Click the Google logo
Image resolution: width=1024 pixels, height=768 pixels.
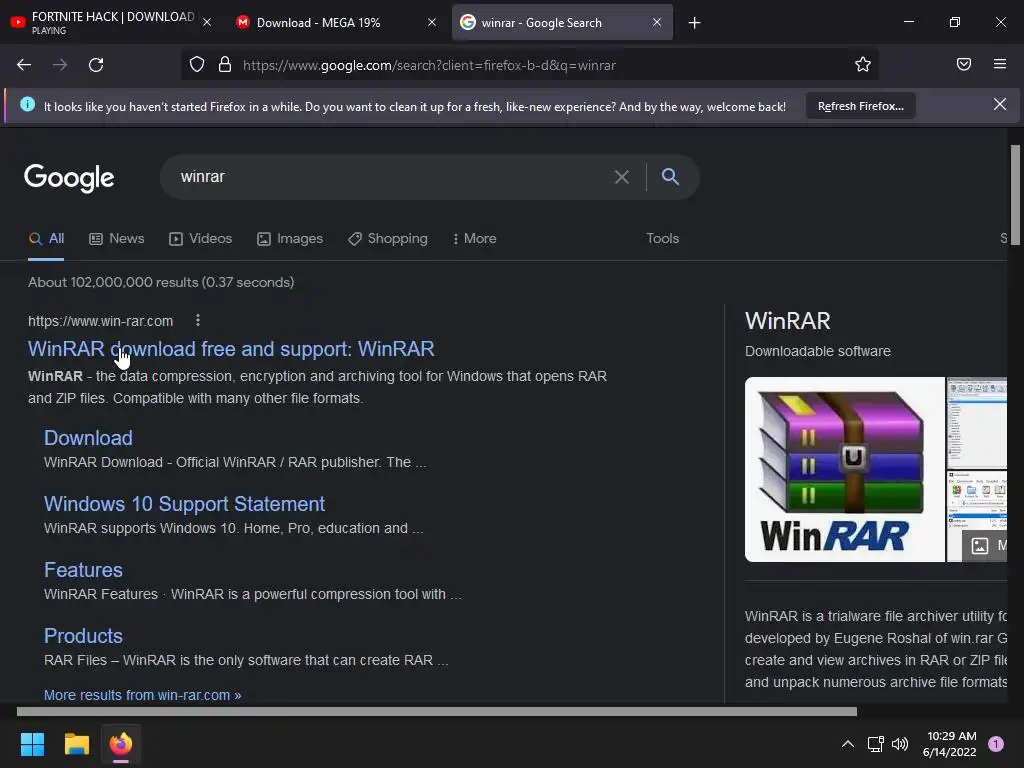[x=69, y=178]
